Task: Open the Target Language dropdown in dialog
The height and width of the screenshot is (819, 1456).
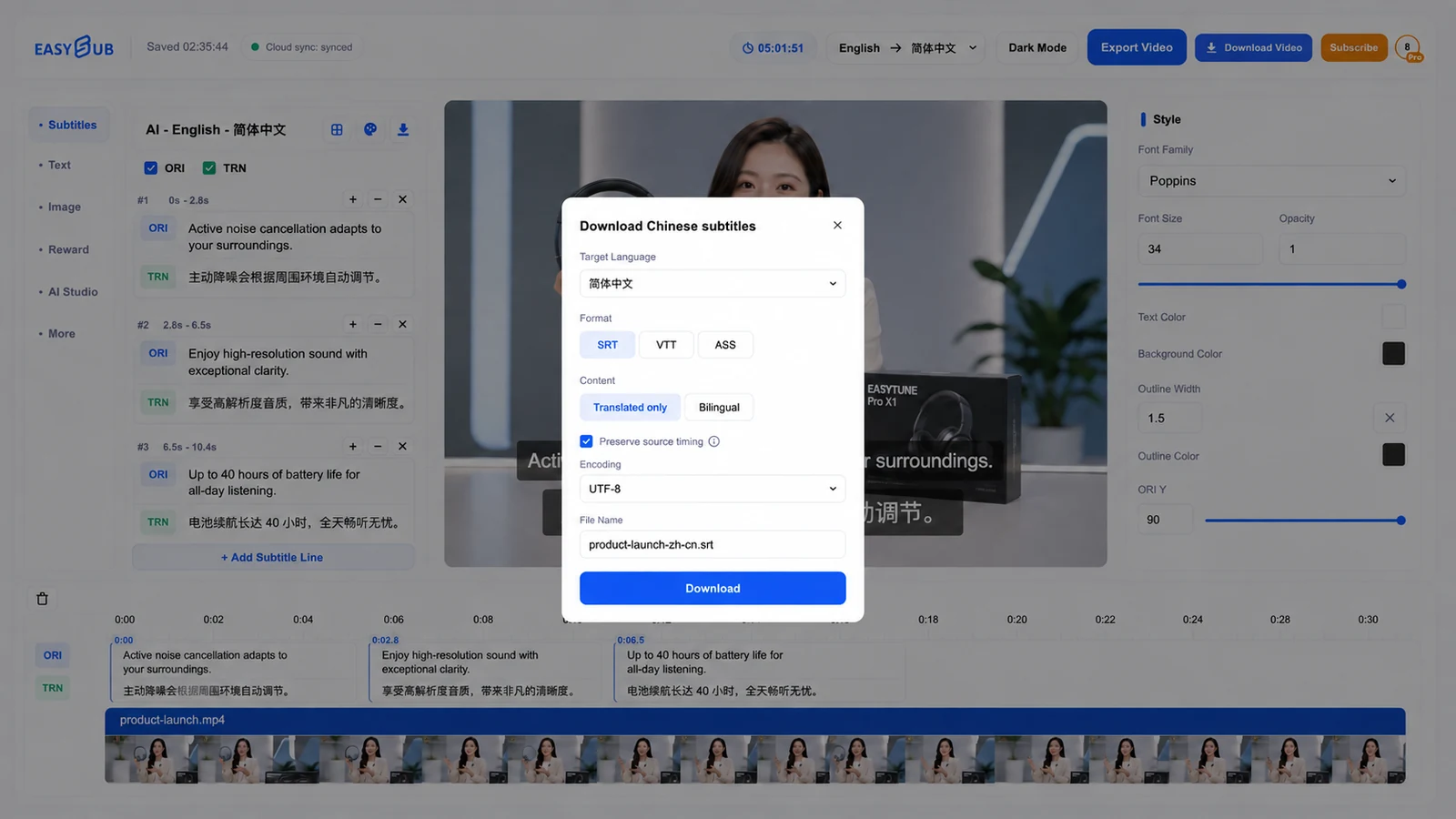Action: [713, 283]
